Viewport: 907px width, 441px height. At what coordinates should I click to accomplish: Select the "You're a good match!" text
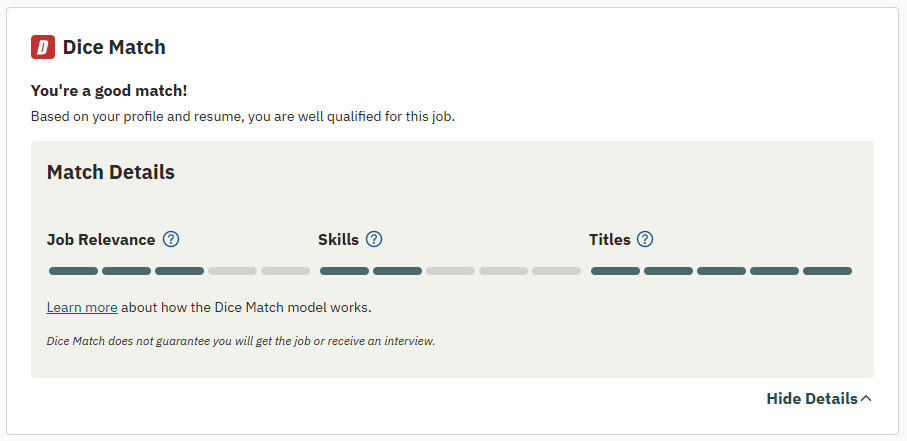tap(109, 91)
